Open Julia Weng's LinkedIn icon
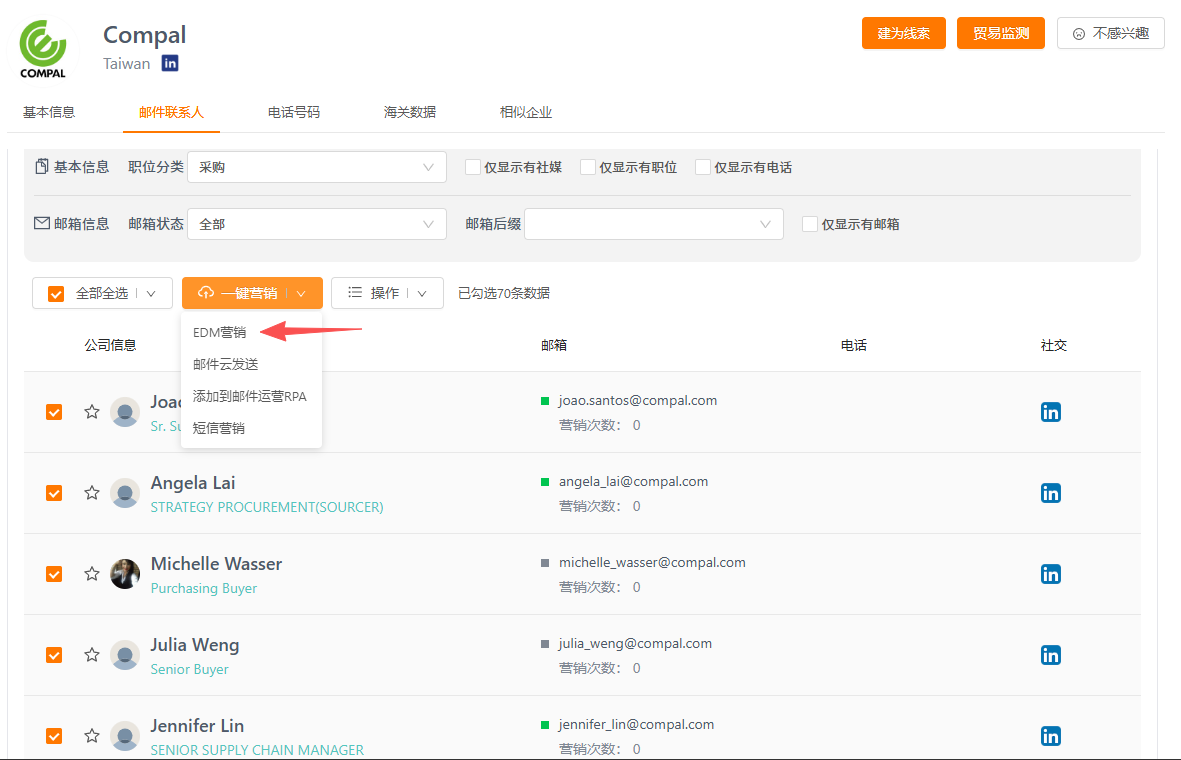This screenshot has height=760, width=1181. [x=1051, y=655]
